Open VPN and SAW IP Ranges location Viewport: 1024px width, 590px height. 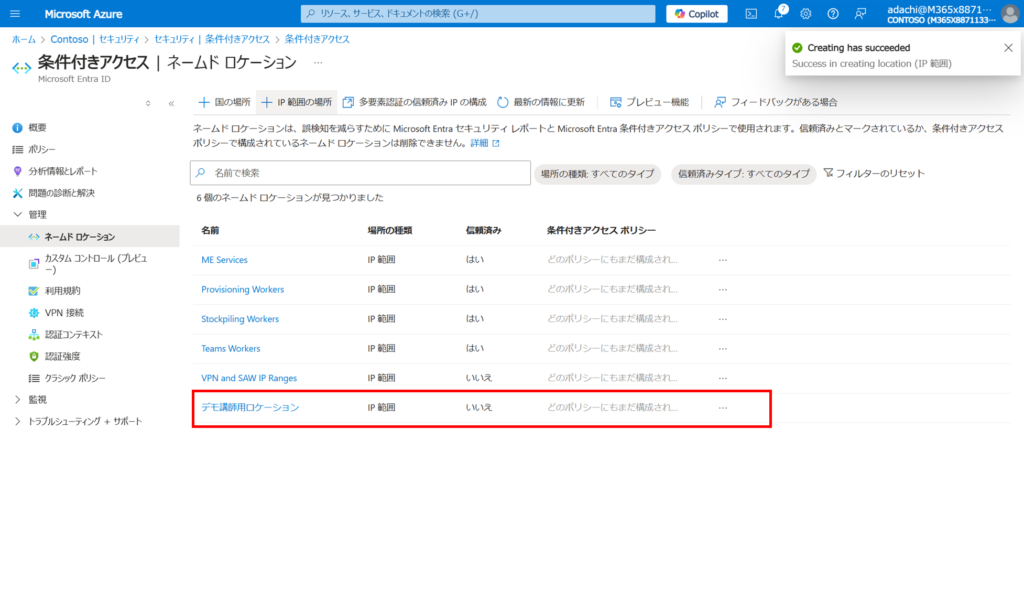(x=249, y=378)
